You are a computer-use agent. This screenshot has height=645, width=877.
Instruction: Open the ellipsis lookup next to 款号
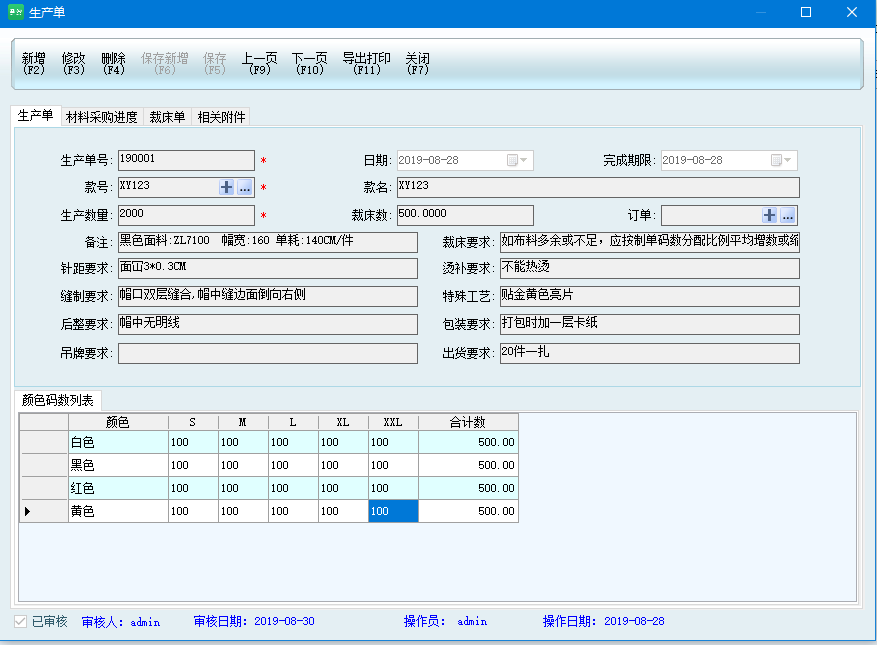coord(245,187)
